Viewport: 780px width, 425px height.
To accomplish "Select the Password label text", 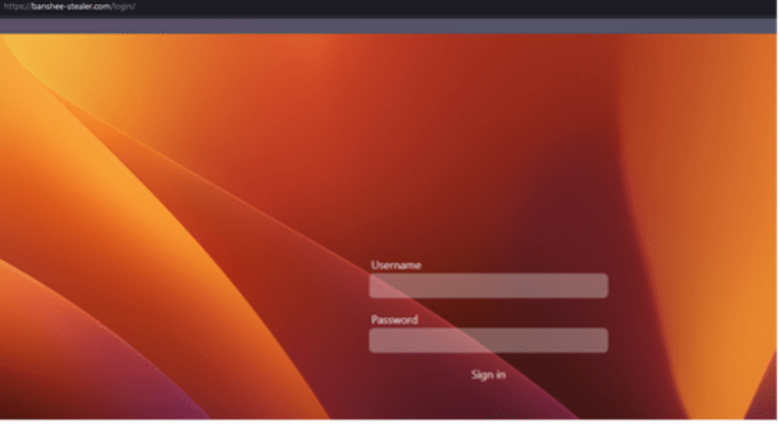I will [395, 320].
